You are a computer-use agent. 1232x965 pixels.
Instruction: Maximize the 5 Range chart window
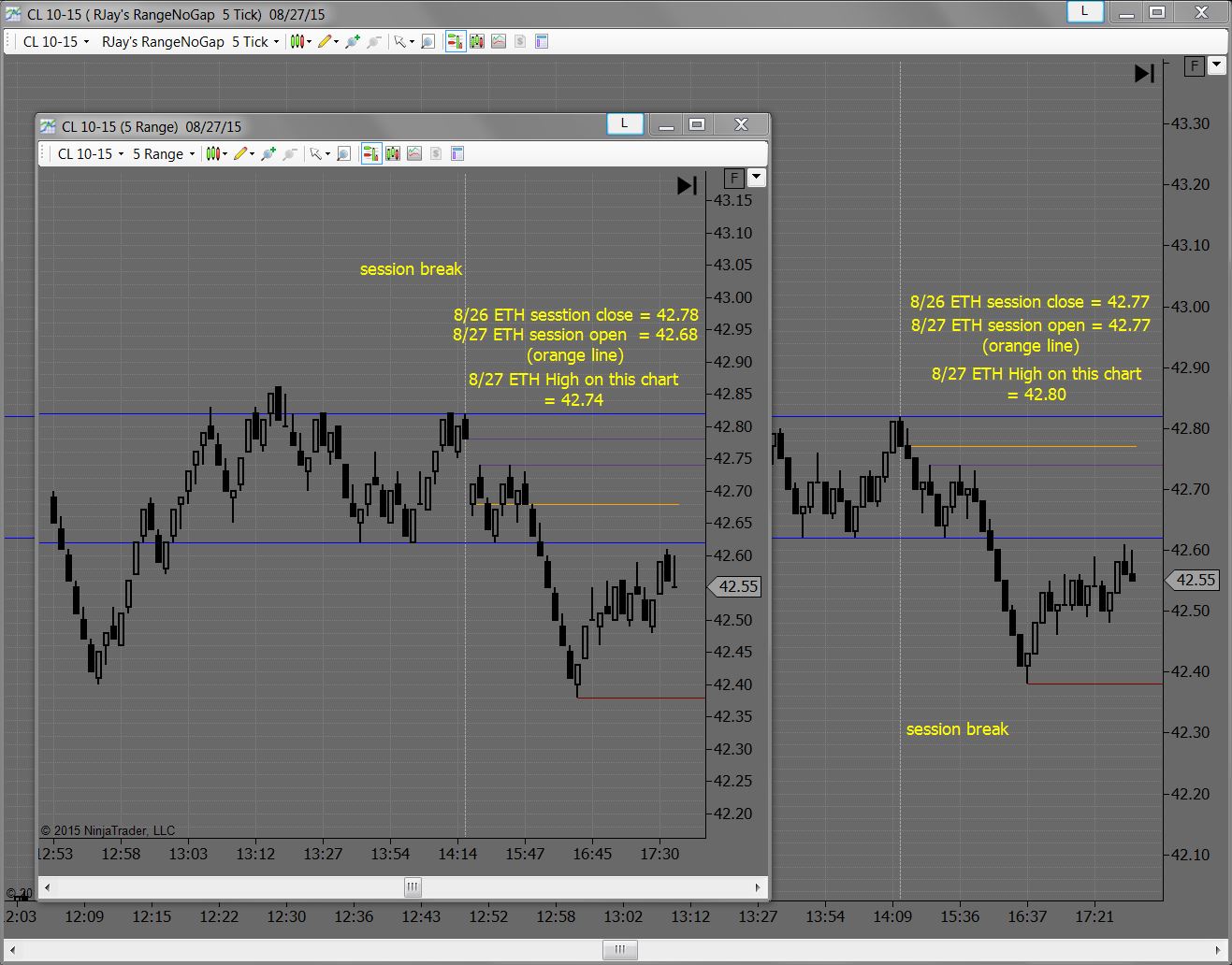pos(697,124)
